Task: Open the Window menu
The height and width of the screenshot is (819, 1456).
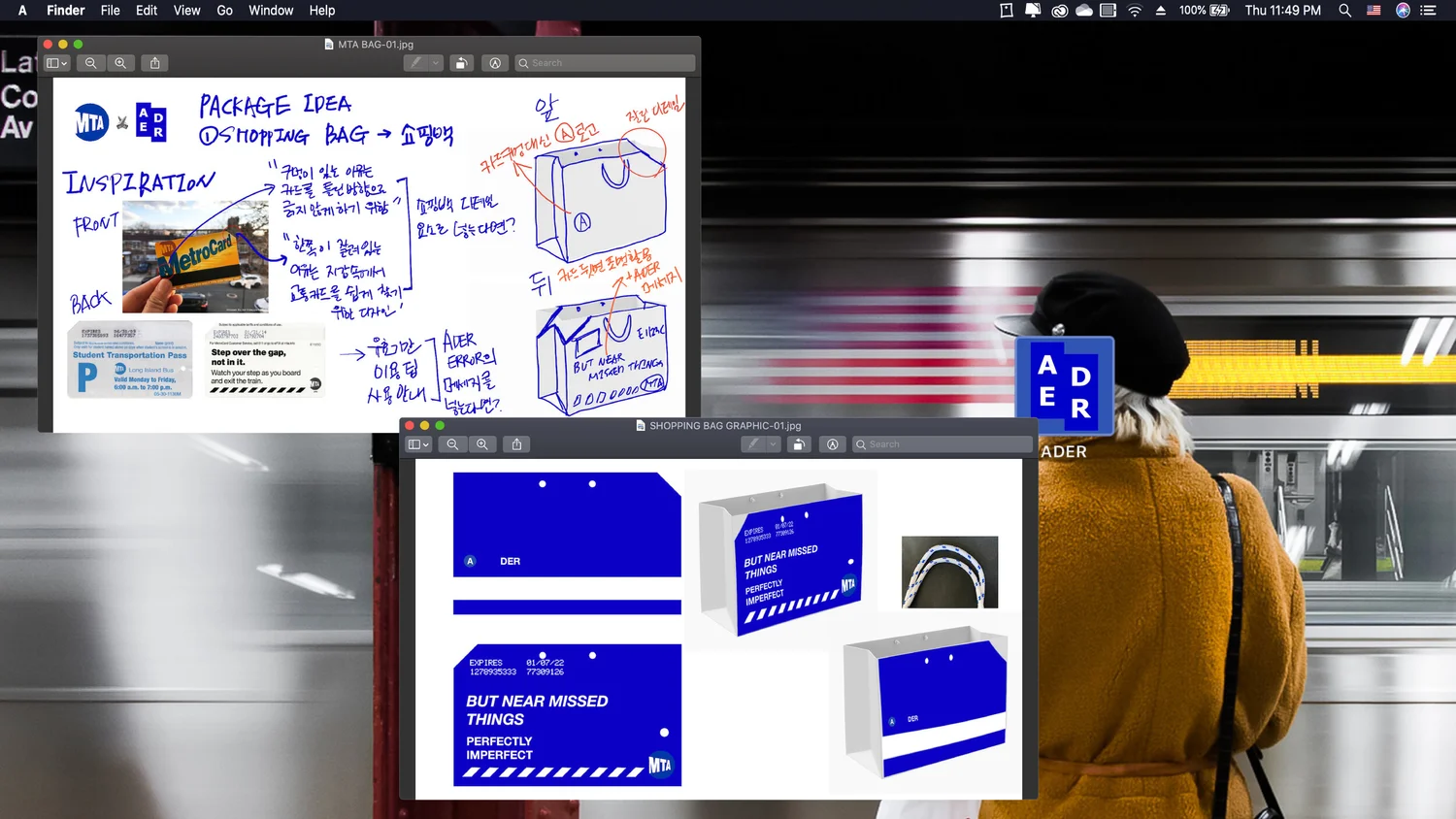Action: 271,11
